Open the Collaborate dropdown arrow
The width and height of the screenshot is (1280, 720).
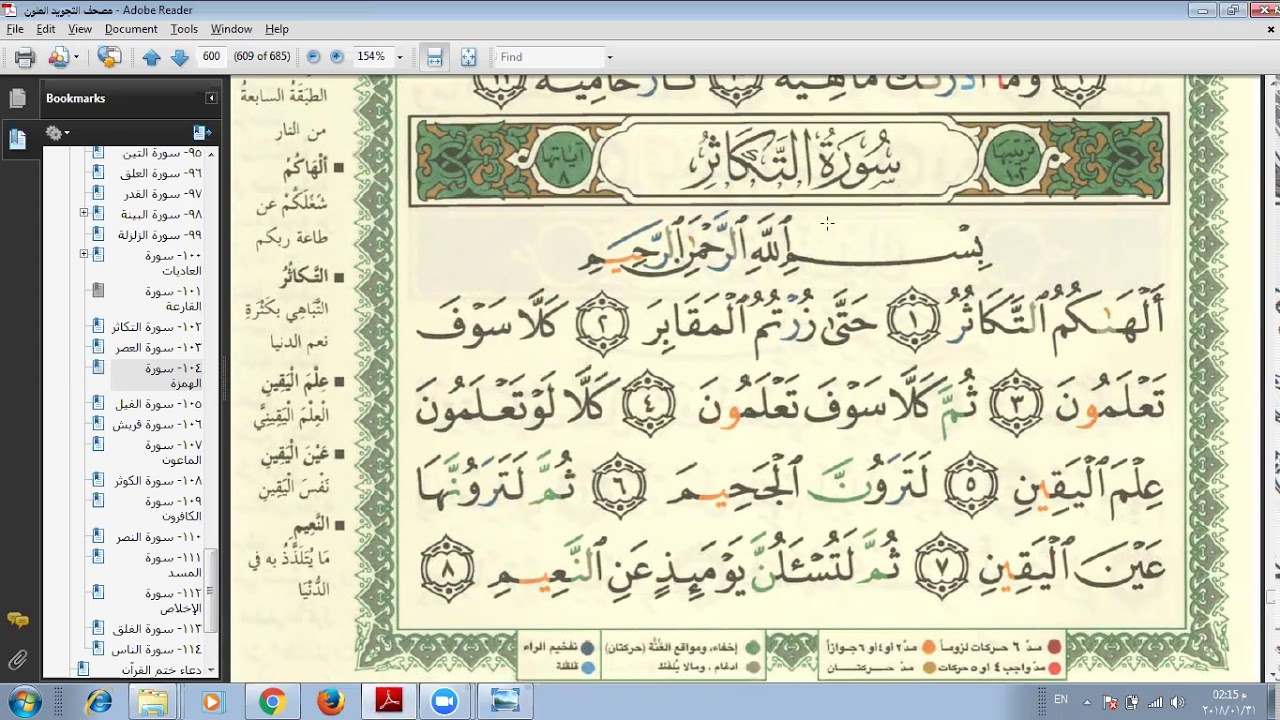coord(76,57)
